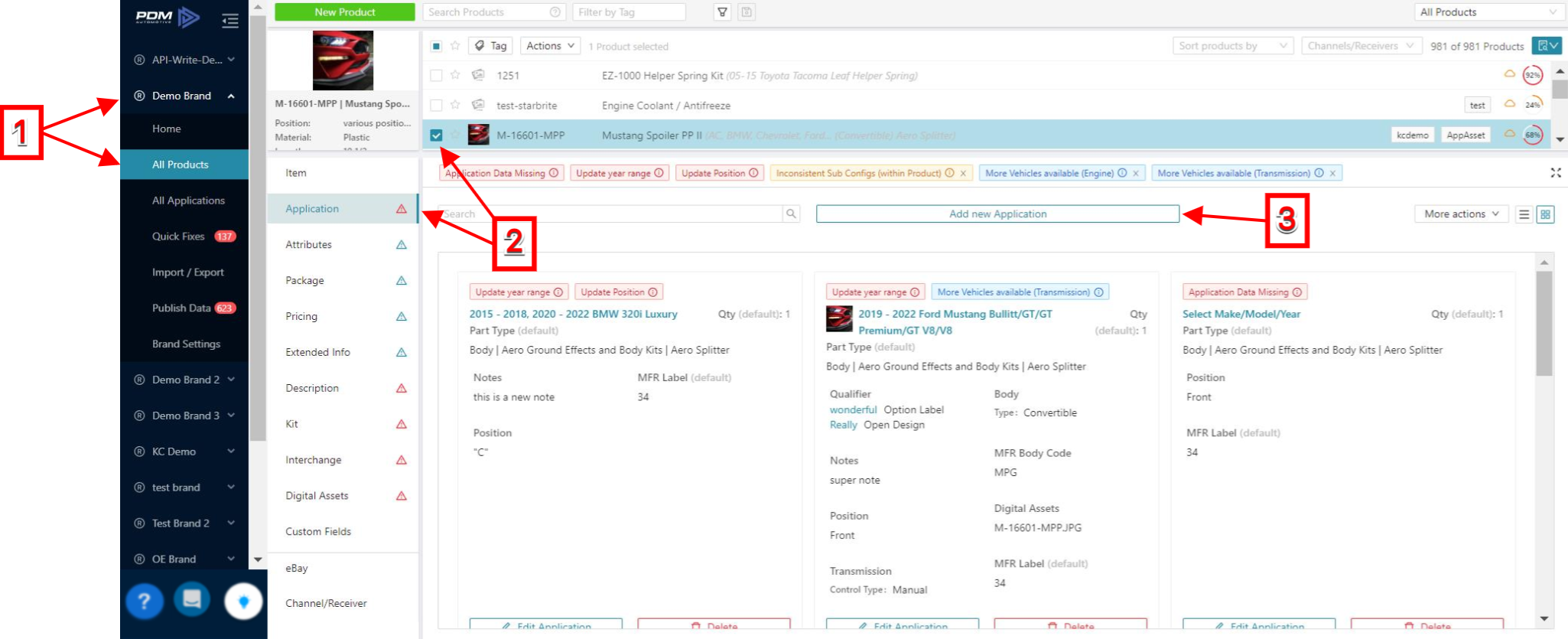Image resolution: width=1568 pixels, height=639 pixels.
Task: Click cloud icon on 1251 row
Action: [1509, 74]
